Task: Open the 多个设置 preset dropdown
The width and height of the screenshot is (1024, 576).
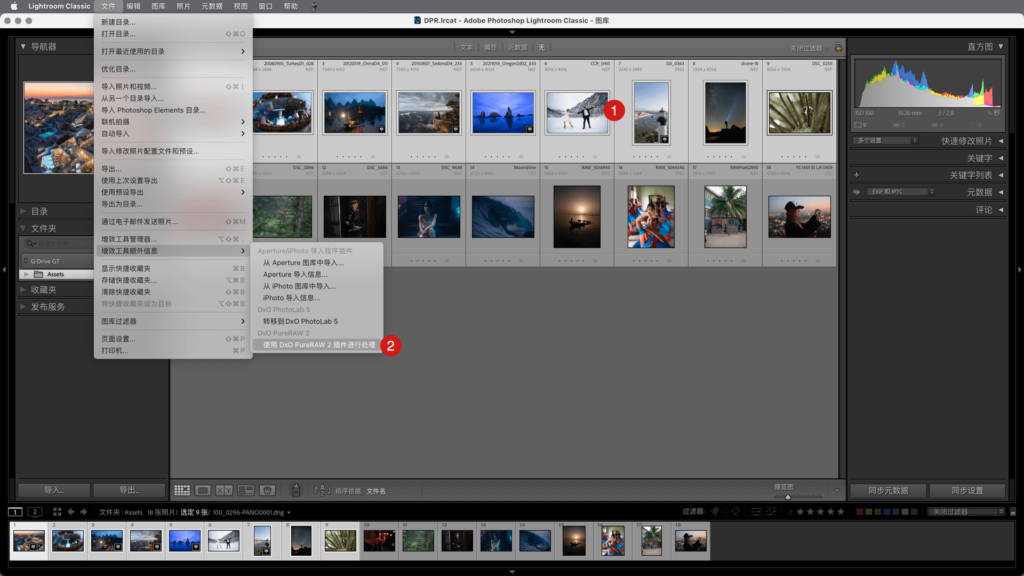Action: coord(886,140)
